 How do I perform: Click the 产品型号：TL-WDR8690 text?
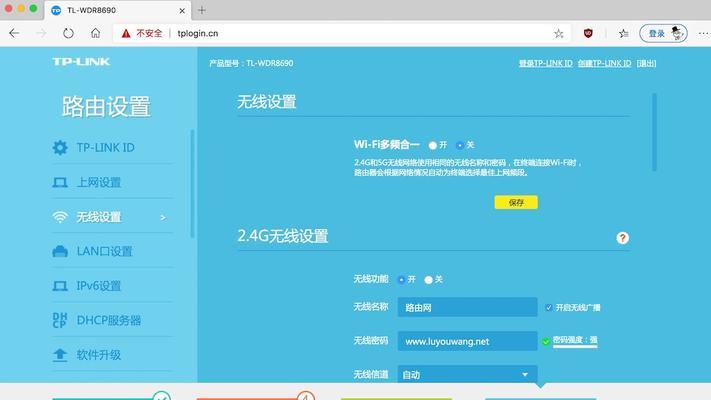click(251, 63)
